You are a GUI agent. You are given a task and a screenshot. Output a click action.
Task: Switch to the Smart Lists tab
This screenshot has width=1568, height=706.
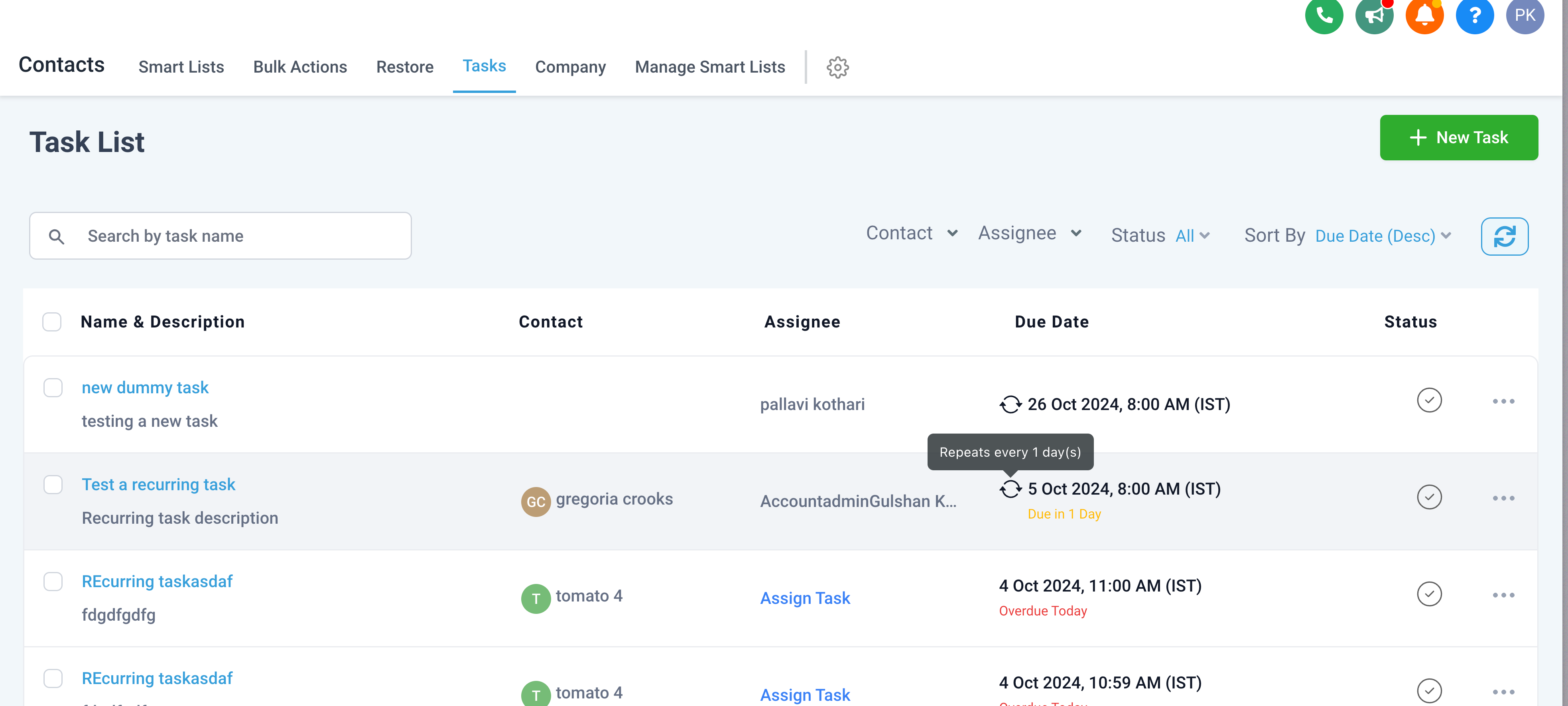pyautogui.click(x=181, y=67)
